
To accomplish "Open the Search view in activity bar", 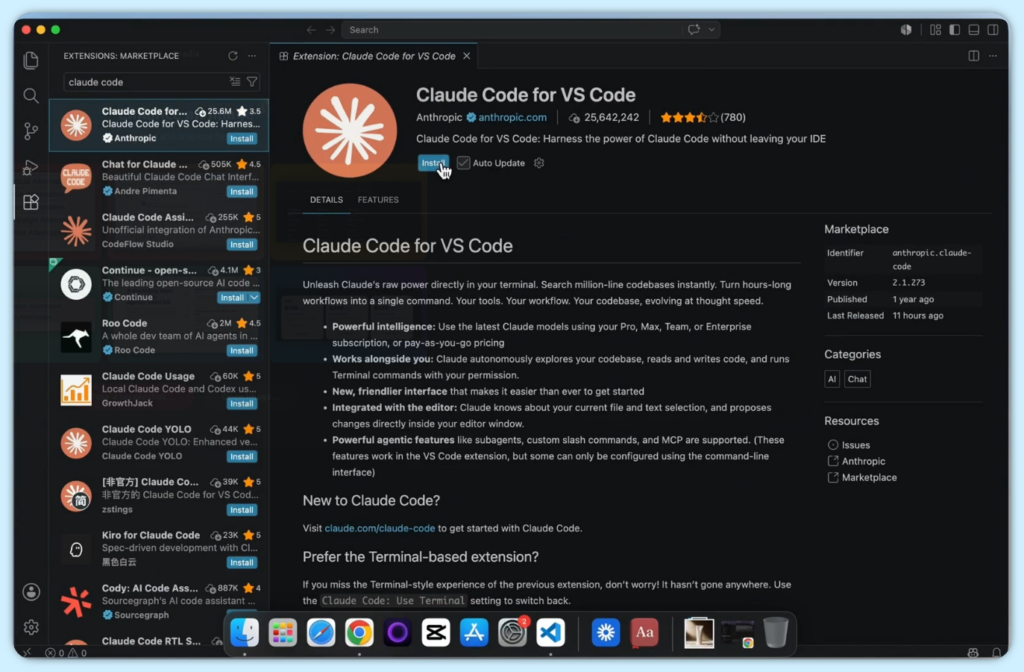I will point(31,96).
